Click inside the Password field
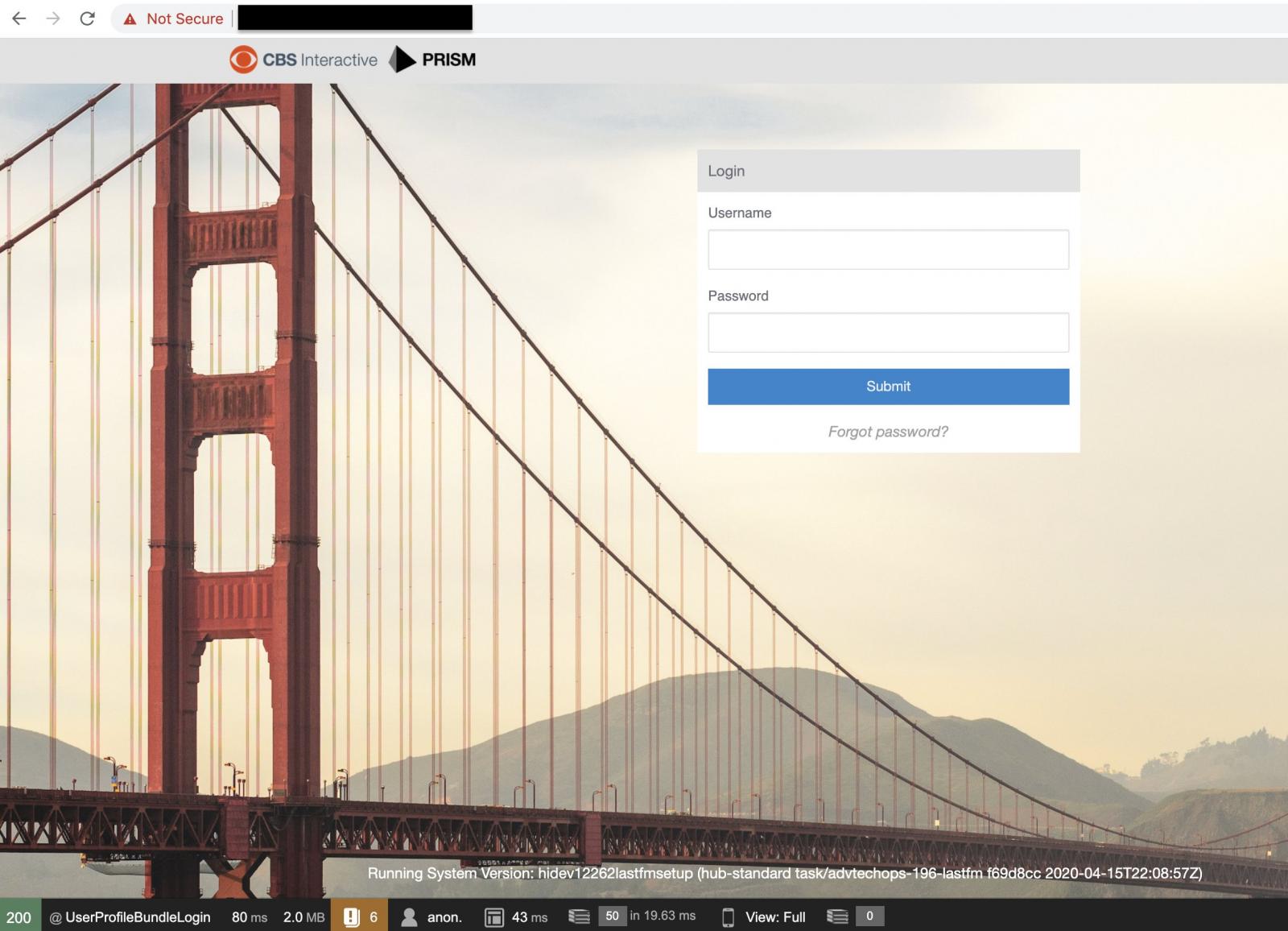This screenshot has width=1288, height=931. pyautogui.click(x=888, y=332)
